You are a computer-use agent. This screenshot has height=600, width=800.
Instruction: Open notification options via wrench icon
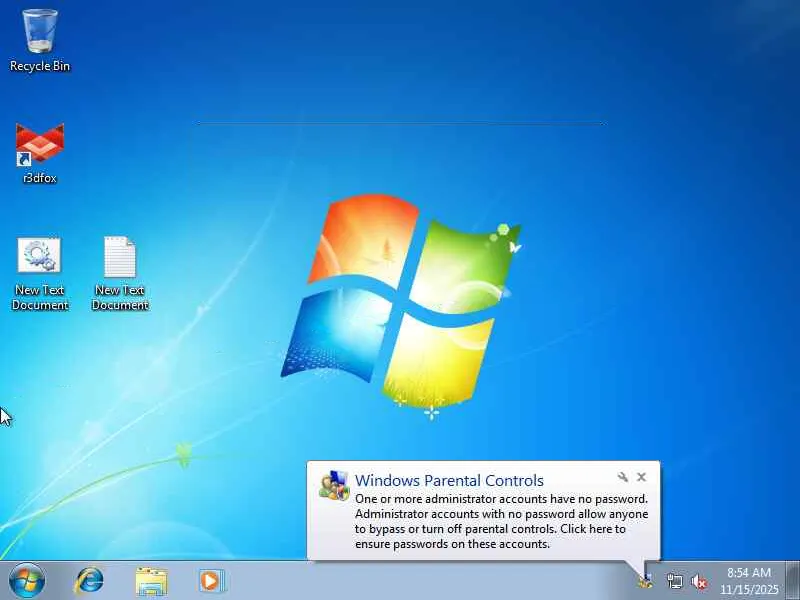click(x=622, y=477)
